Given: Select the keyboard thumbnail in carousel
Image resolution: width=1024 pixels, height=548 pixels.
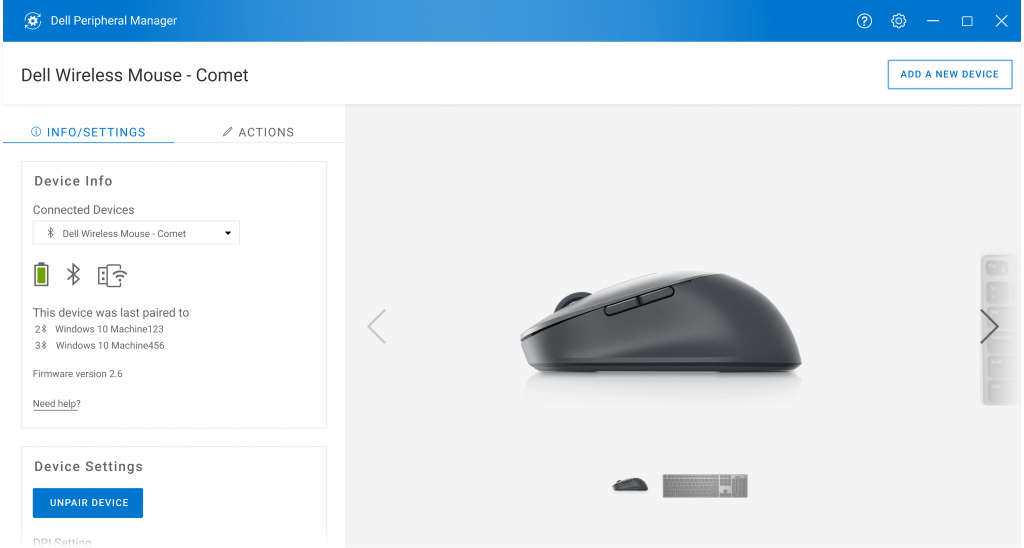Looking at the screenshot, I should click(x=705, y=486).
